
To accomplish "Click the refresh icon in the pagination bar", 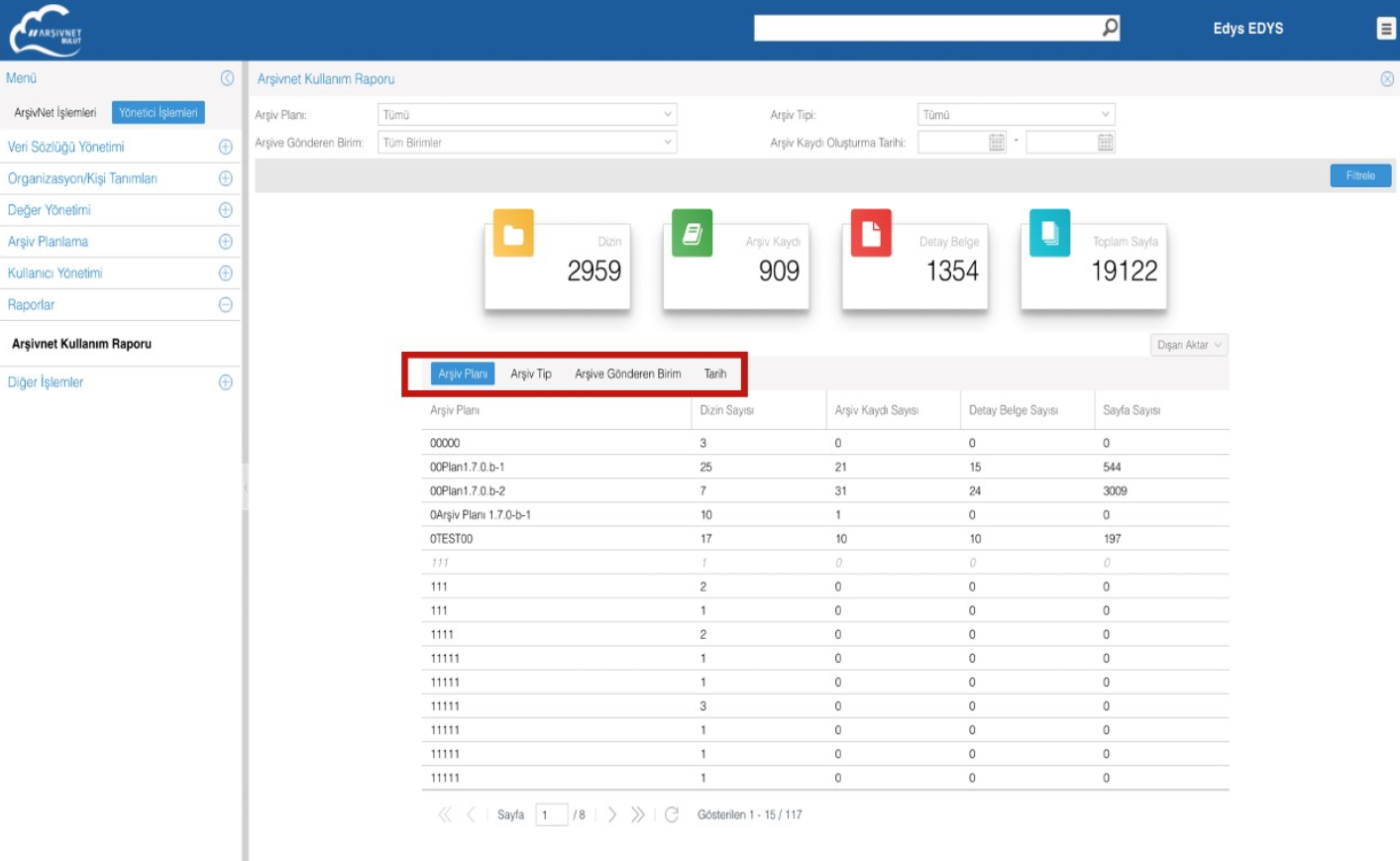I will click(x=671, y=814).
